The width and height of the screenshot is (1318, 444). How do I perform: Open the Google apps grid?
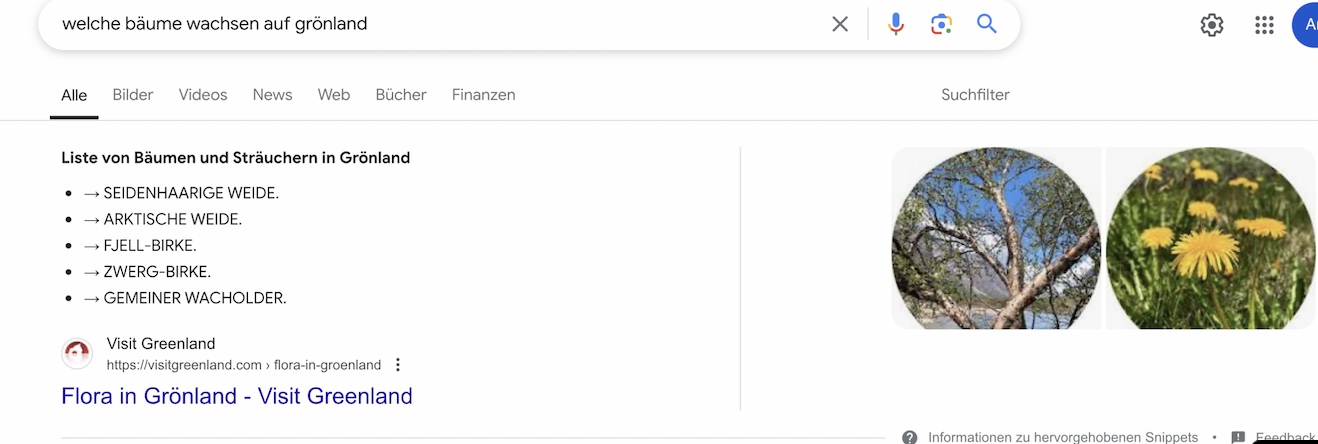(x=1264, y=25)
